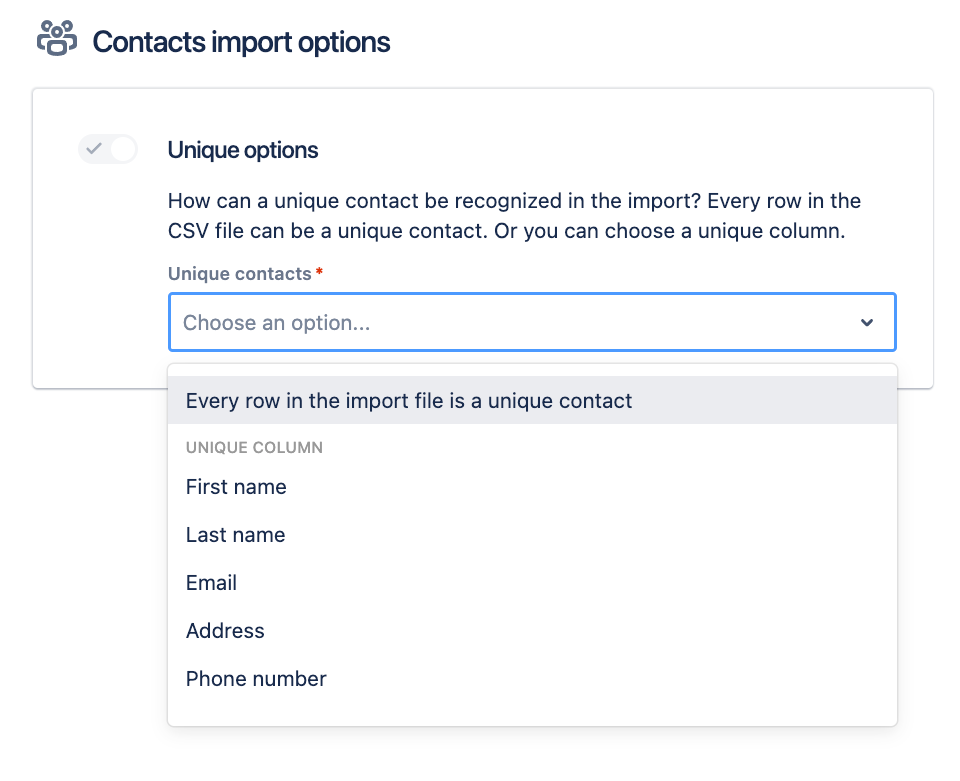960x781 pixels.
Task: Click the 'Unique contacts' field label
Action: click(239, 274)
